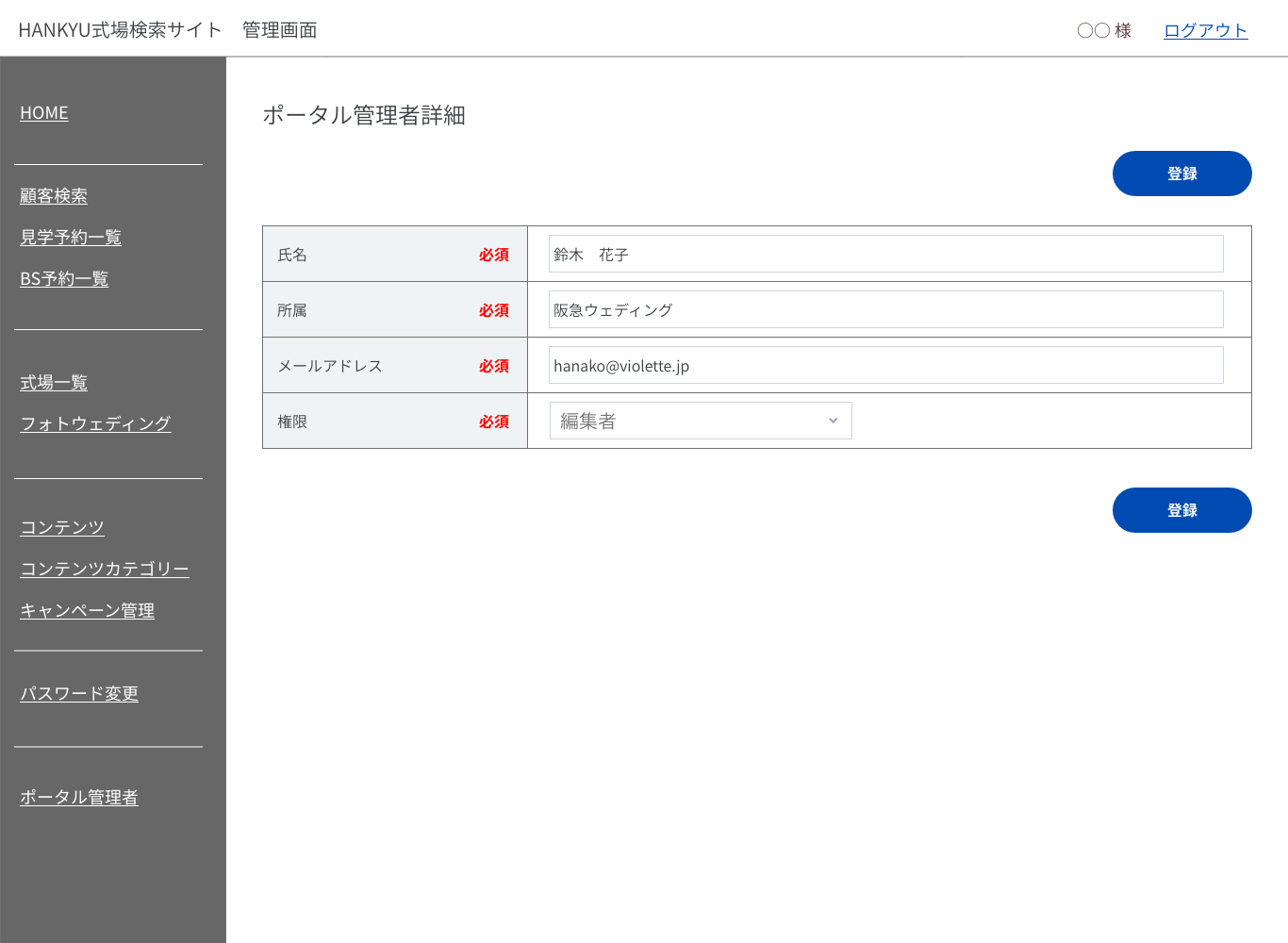This screenshot has height=943, width=1288.
Task: Click the ログアウト link
Action: [x=1205, y=30]
